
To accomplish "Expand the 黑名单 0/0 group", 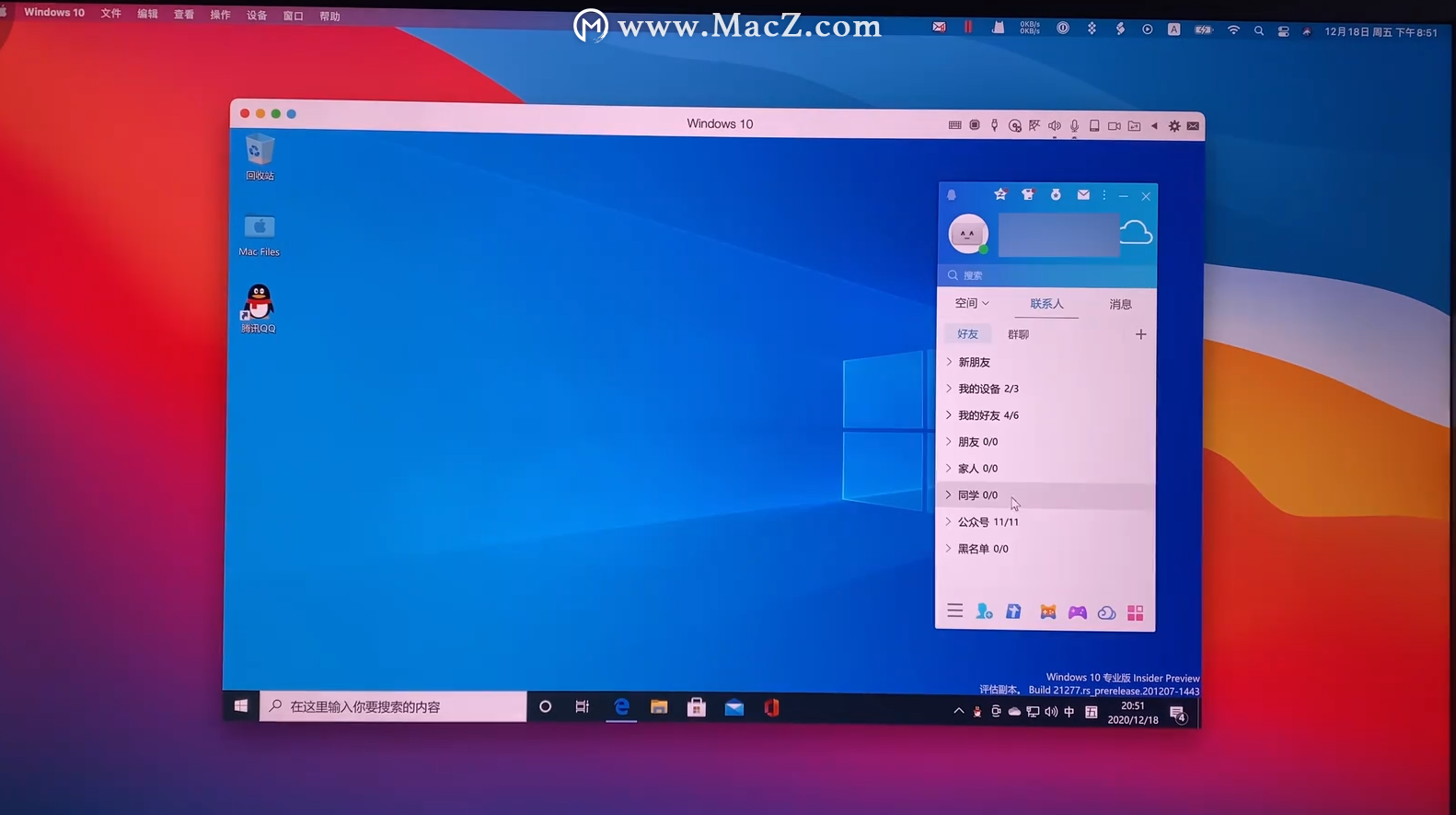I will point(1046,549).
